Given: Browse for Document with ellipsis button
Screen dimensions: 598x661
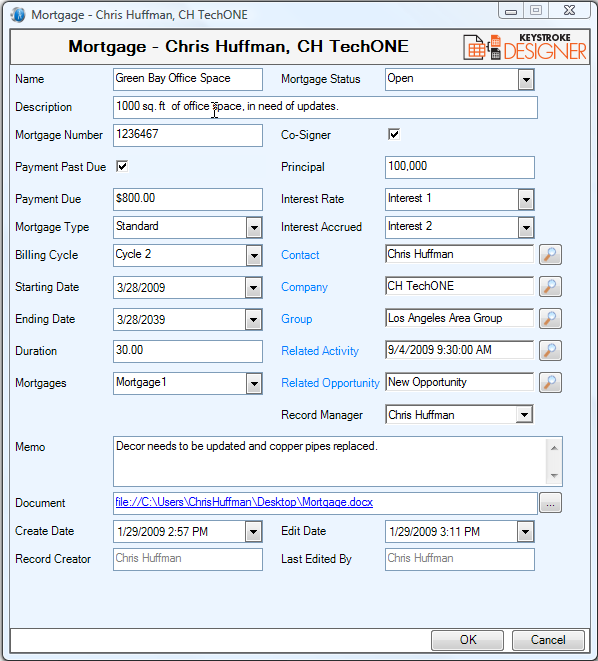Looking at the screenshot, I should pyautogui.click(x=550, y=503).
